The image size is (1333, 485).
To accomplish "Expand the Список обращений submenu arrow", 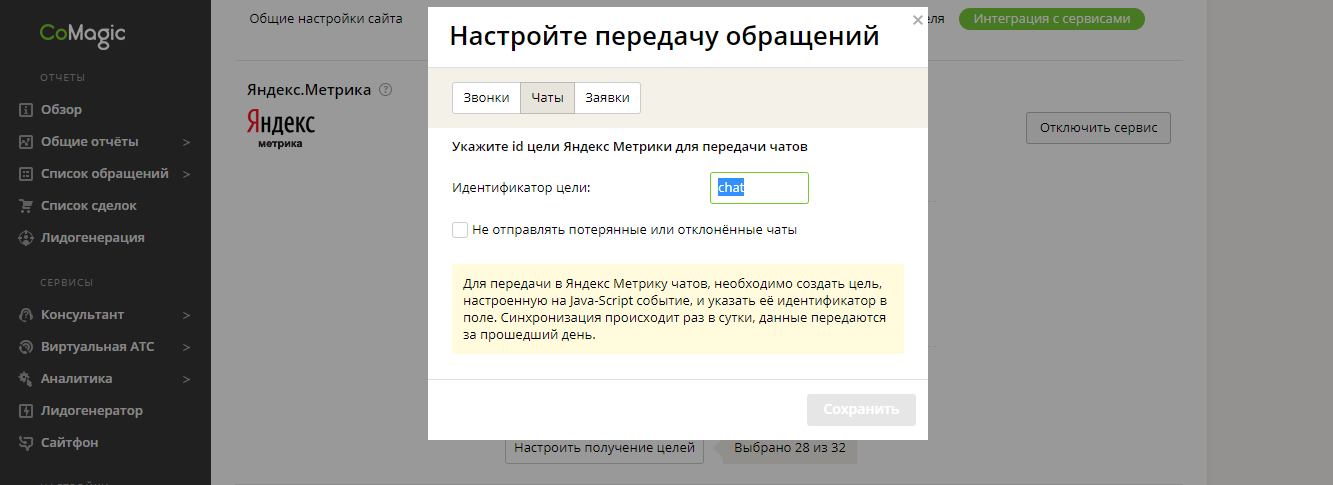I will coord(187,174).
